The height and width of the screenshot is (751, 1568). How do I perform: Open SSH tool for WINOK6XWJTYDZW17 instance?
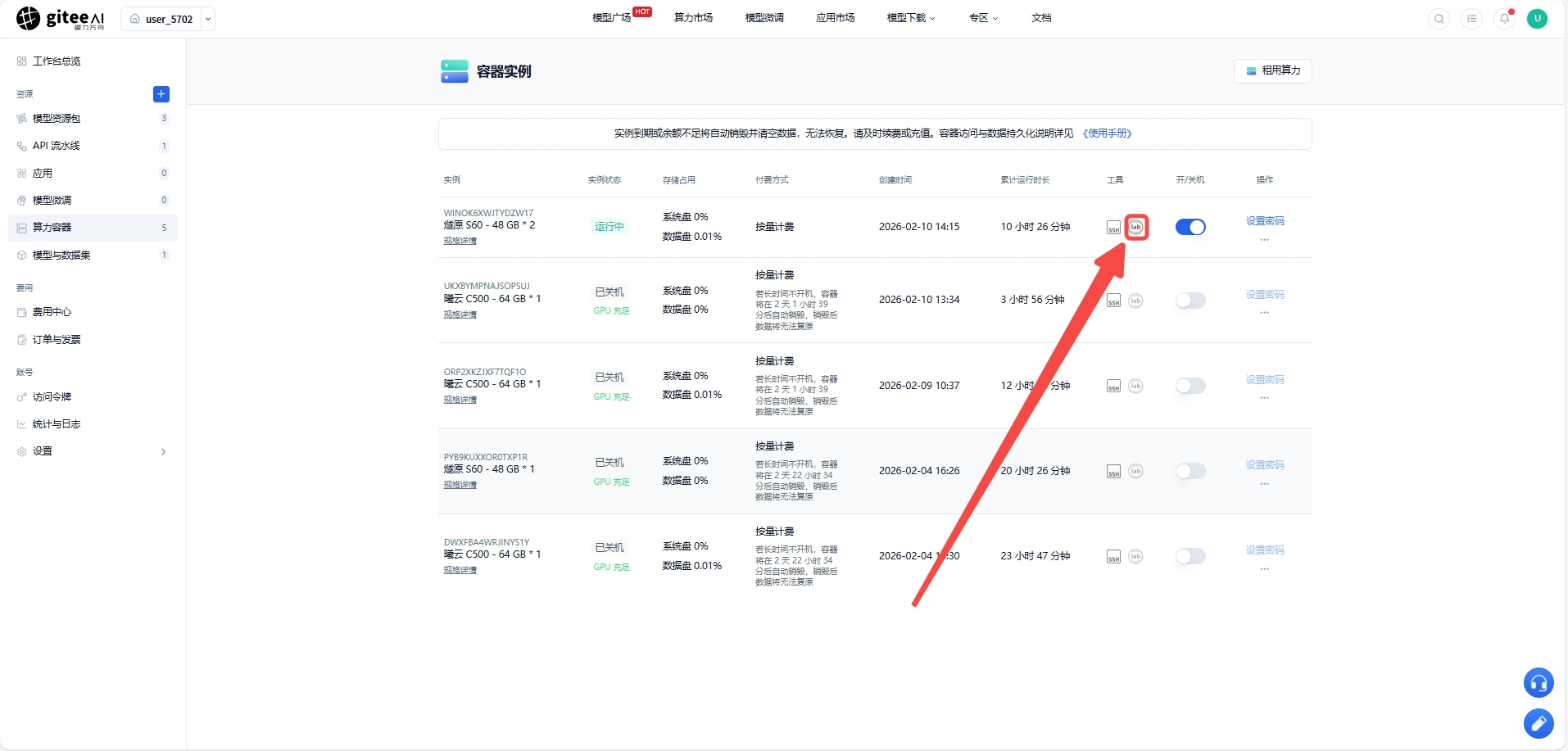[1113, 228]
